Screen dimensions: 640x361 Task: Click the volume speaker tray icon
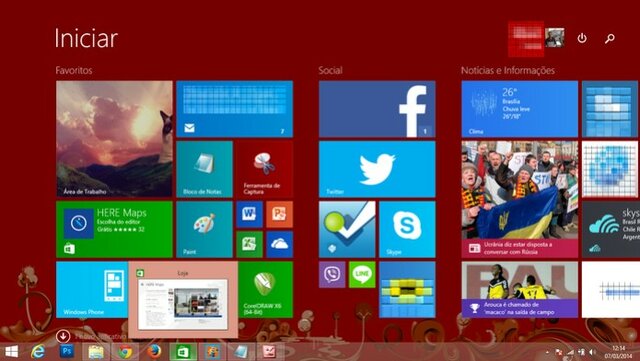[x=592, y=352]
